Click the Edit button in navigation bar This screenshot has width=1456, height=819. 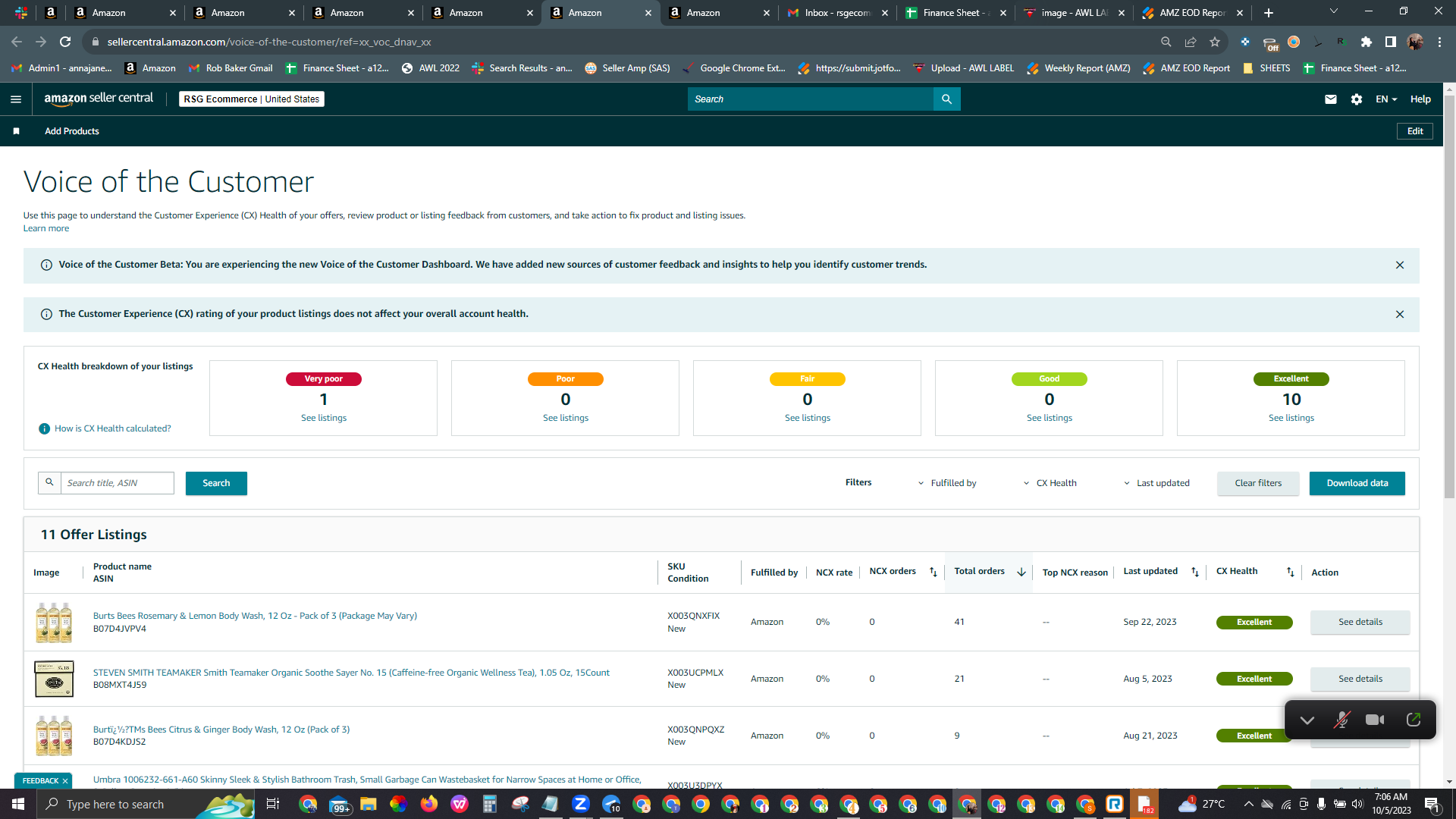(1415, 131)
